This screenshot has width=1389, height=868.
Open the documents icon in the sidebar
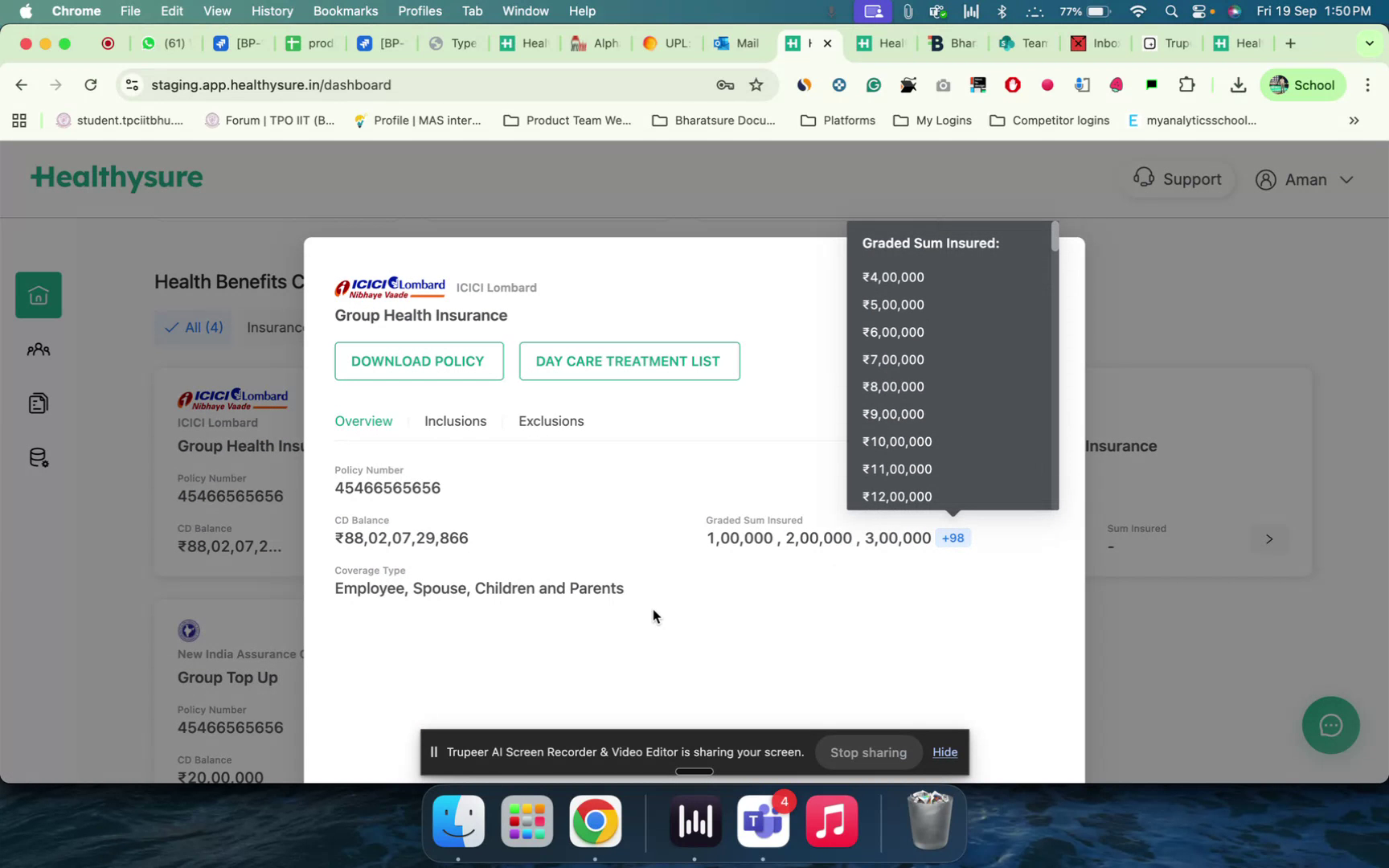38,403
